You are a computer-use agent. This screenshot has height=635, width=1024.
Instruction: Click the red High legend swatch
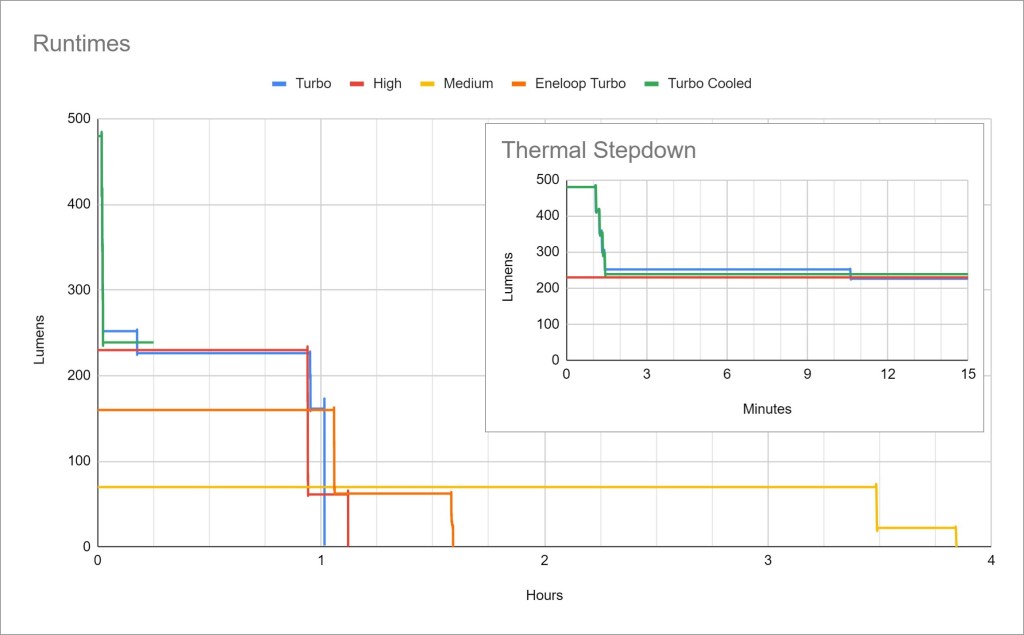tap(358, 84)
